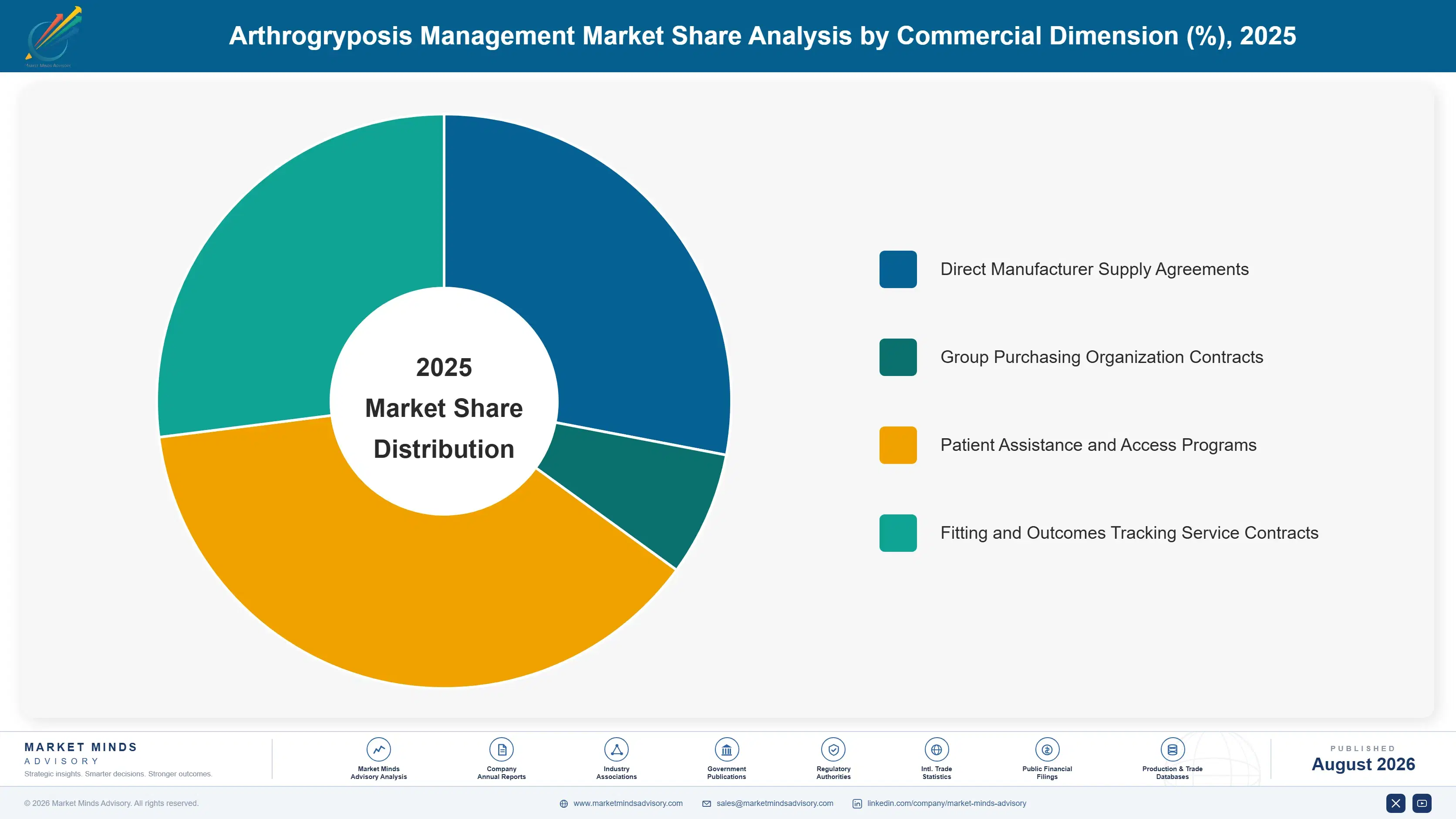Image resolution: width=1456 pixels, height=819 pixels.
Task: Click the Government Publications building icon
Action: [727, 749]
